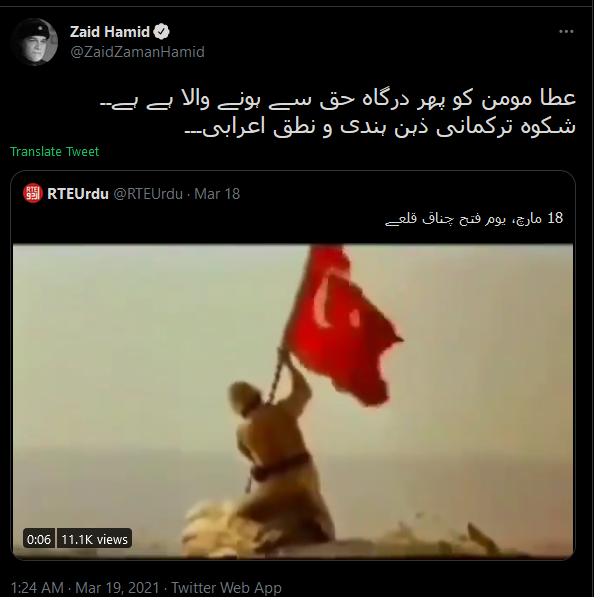The height and width of the screenshot is (597, 594).
Task: Click the Twitter Web App source link
Action: (226, 587)
